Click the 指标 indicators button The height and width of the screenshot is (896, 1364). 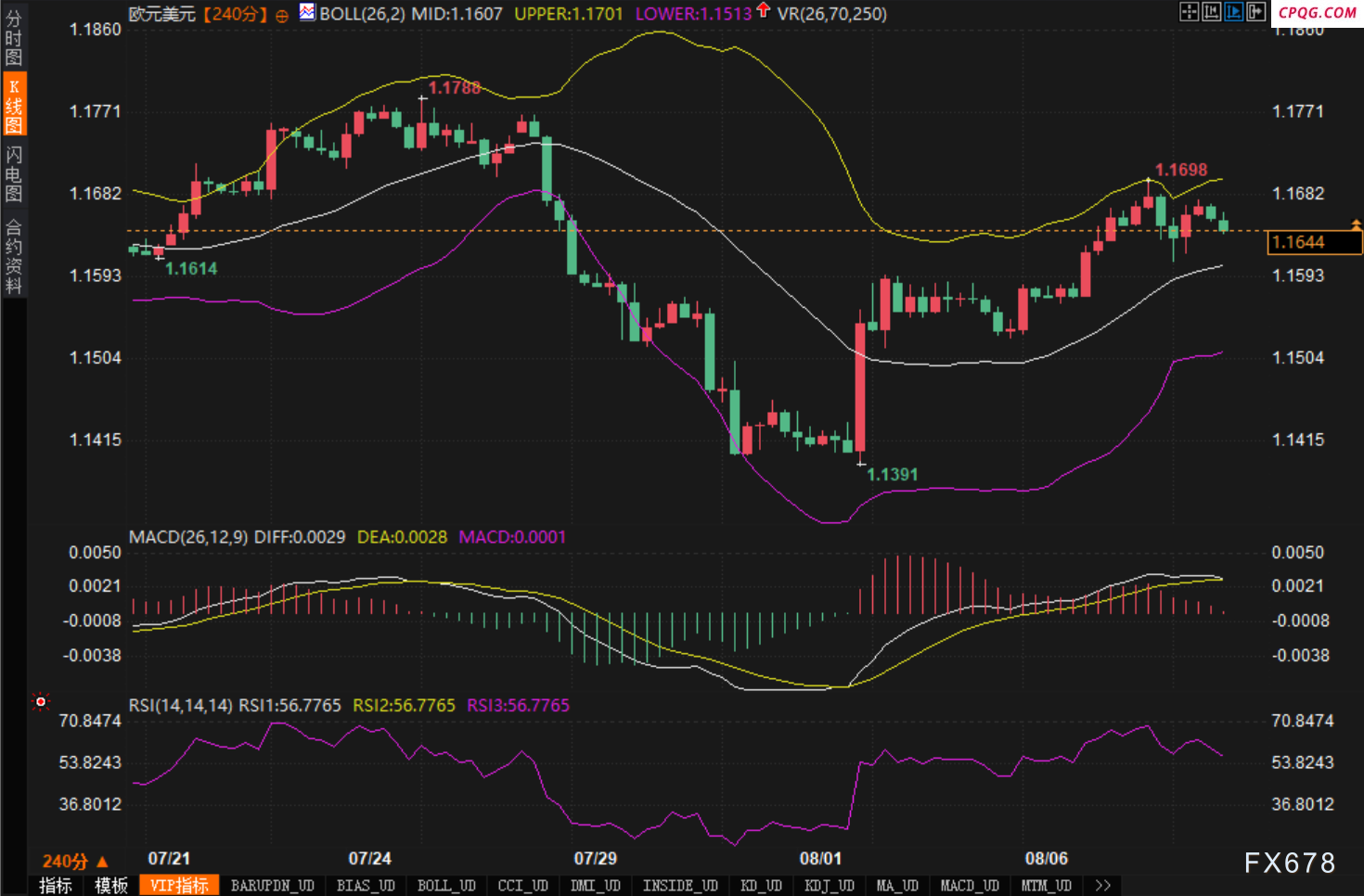56,886
